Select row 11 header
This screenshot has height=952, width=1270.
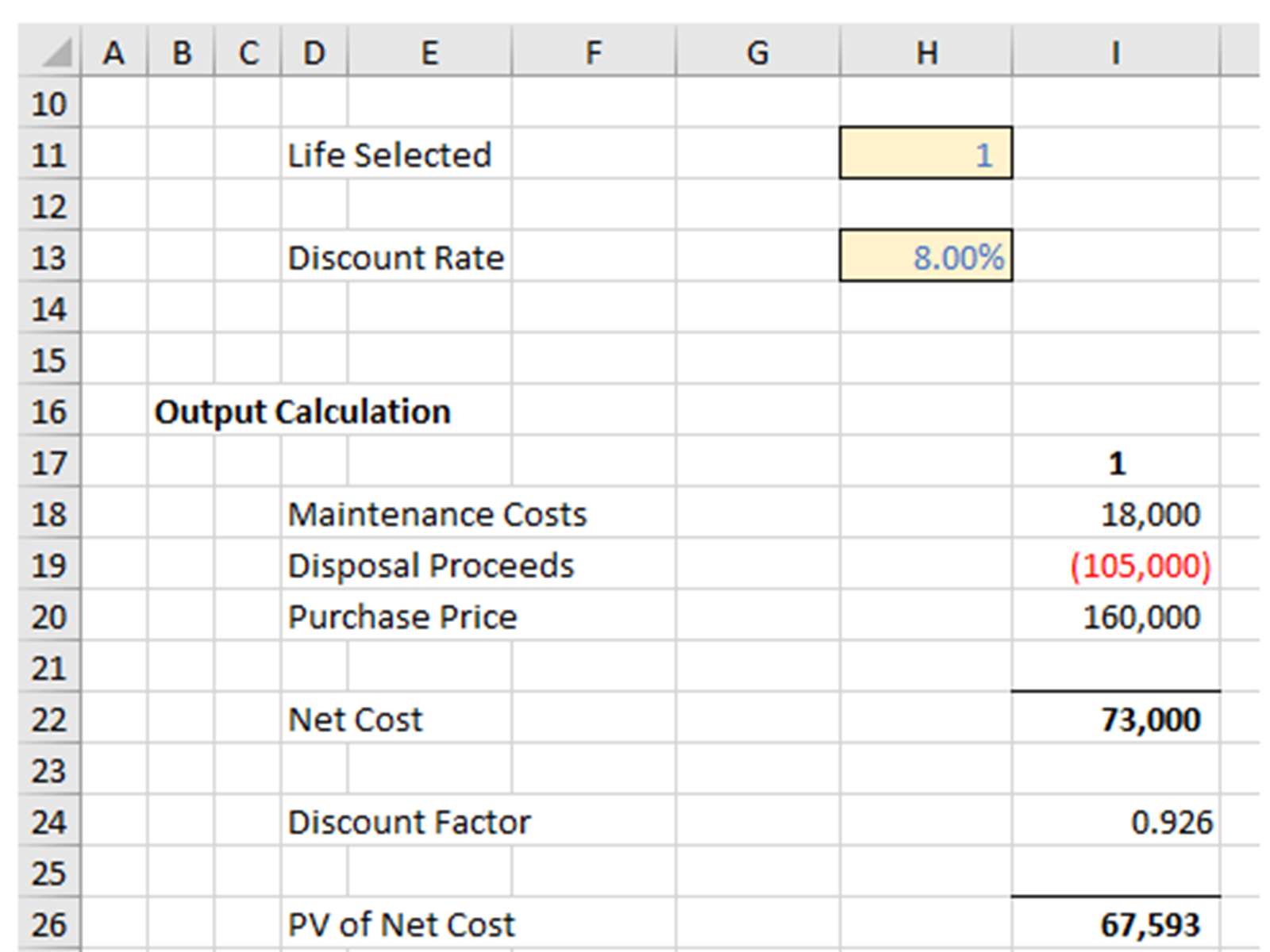coord(48,154)
